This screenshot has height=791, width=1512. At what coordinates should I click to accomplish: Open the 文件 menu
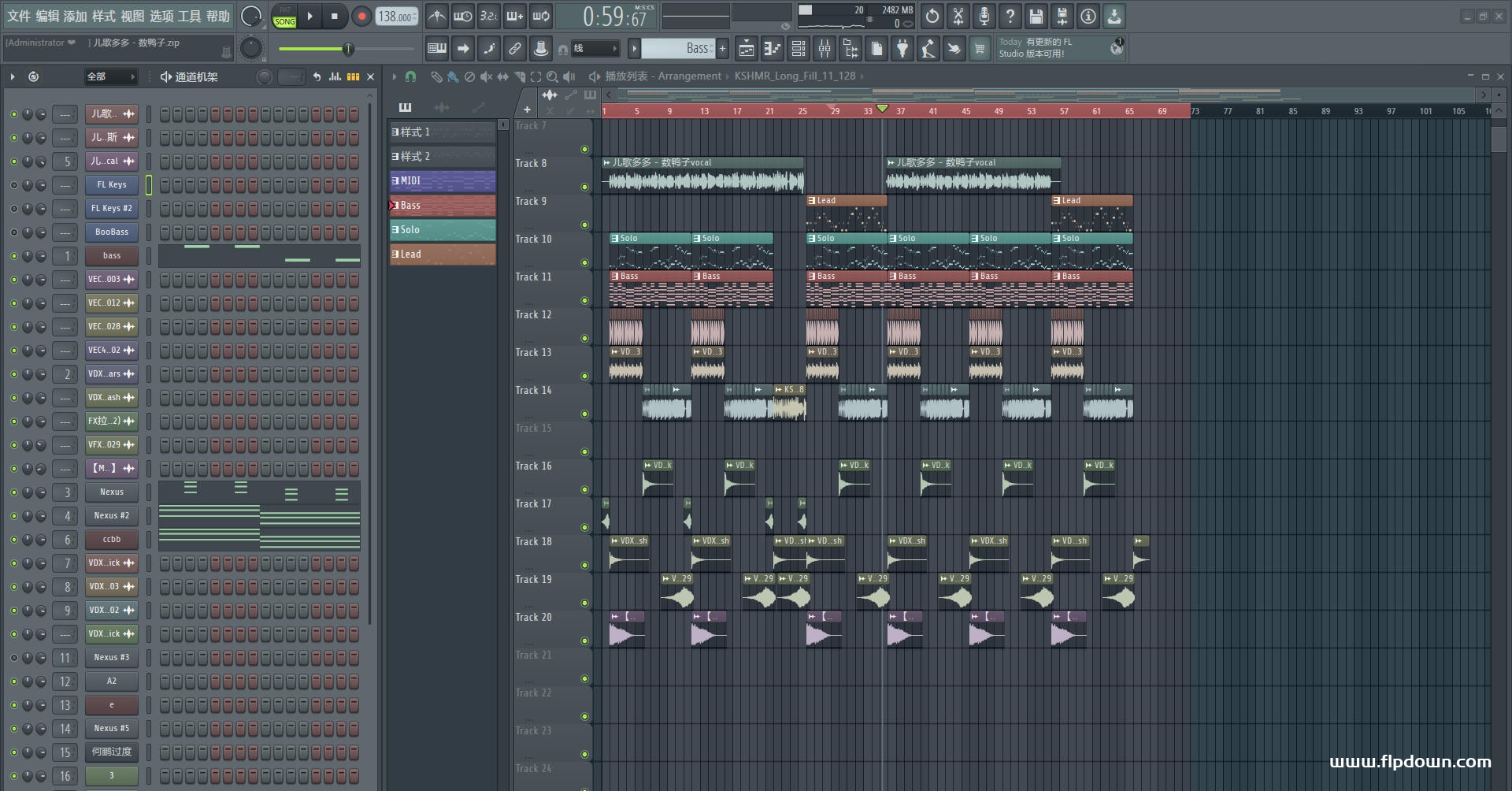click(x=18, y=17)
